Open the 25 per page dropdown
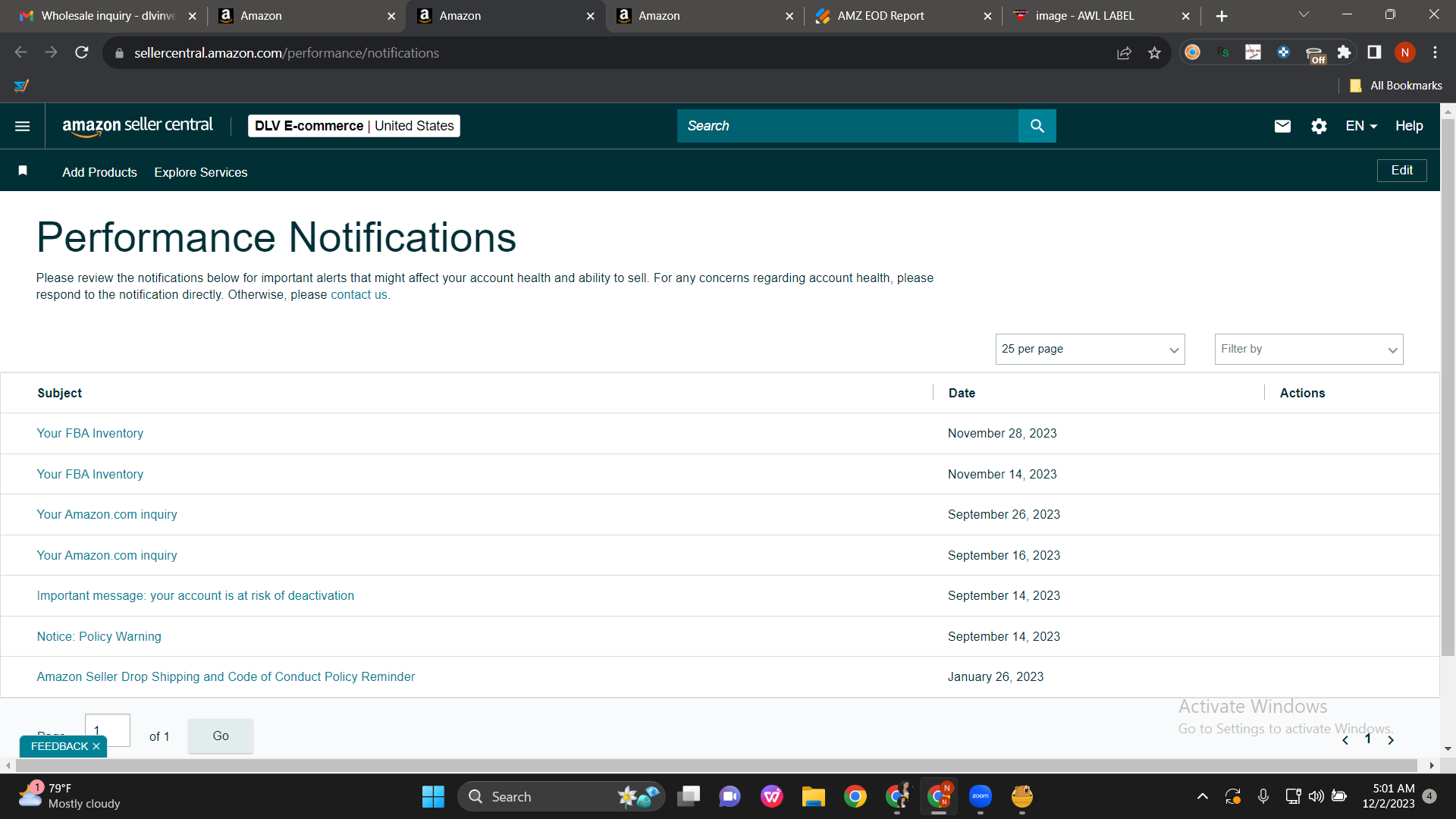This screenshot has width=1456, height=819. [1090, 349]
